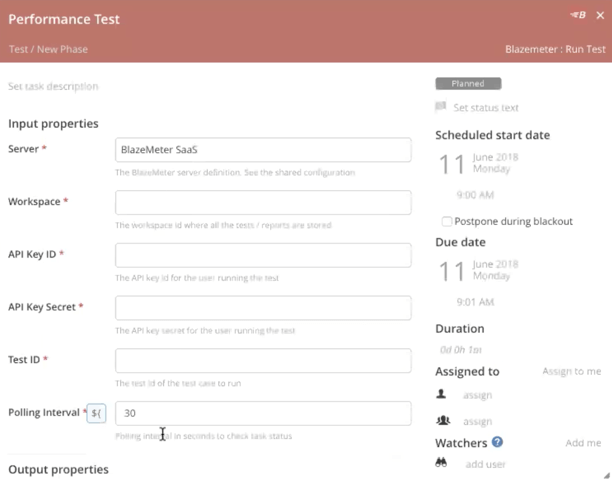The height and width of the screenshot is (479, 612).
Task: Click add user watcher field
Action: pos(485,464)
